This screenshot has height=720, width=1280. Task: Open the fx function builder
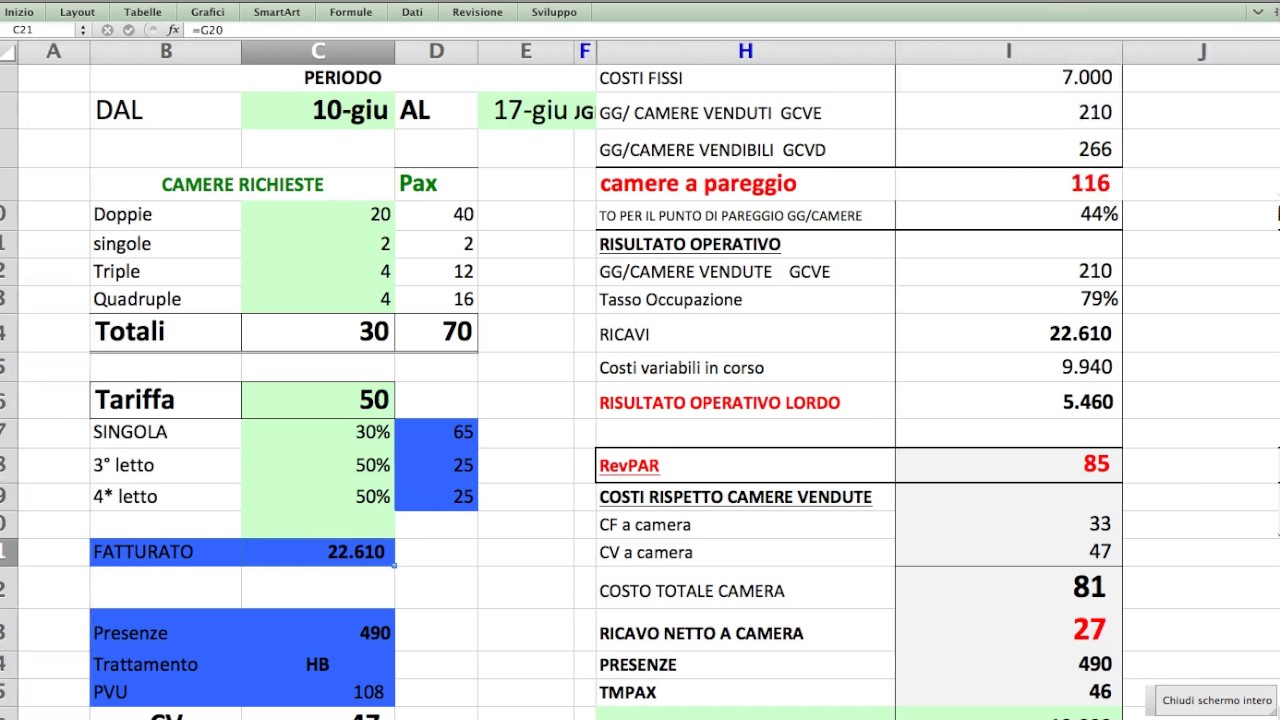173,30
